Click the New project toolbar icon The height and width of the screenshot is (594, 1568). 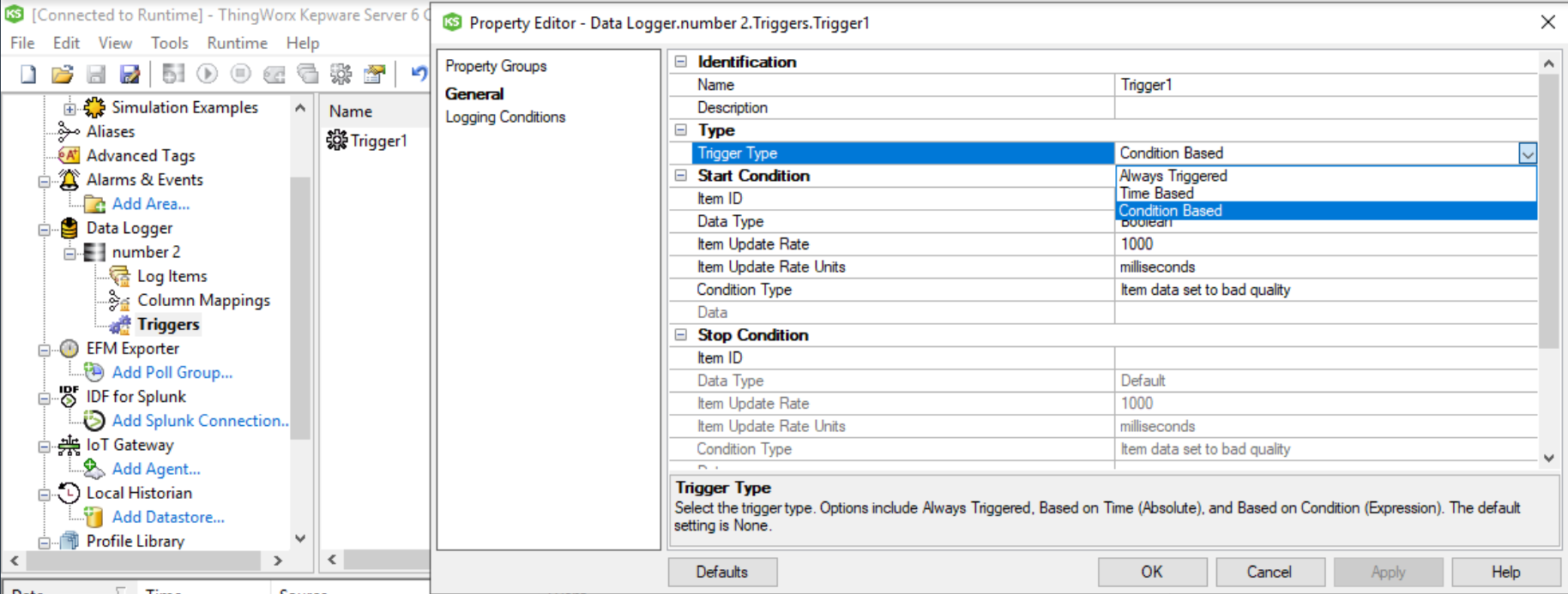[28, 75]
